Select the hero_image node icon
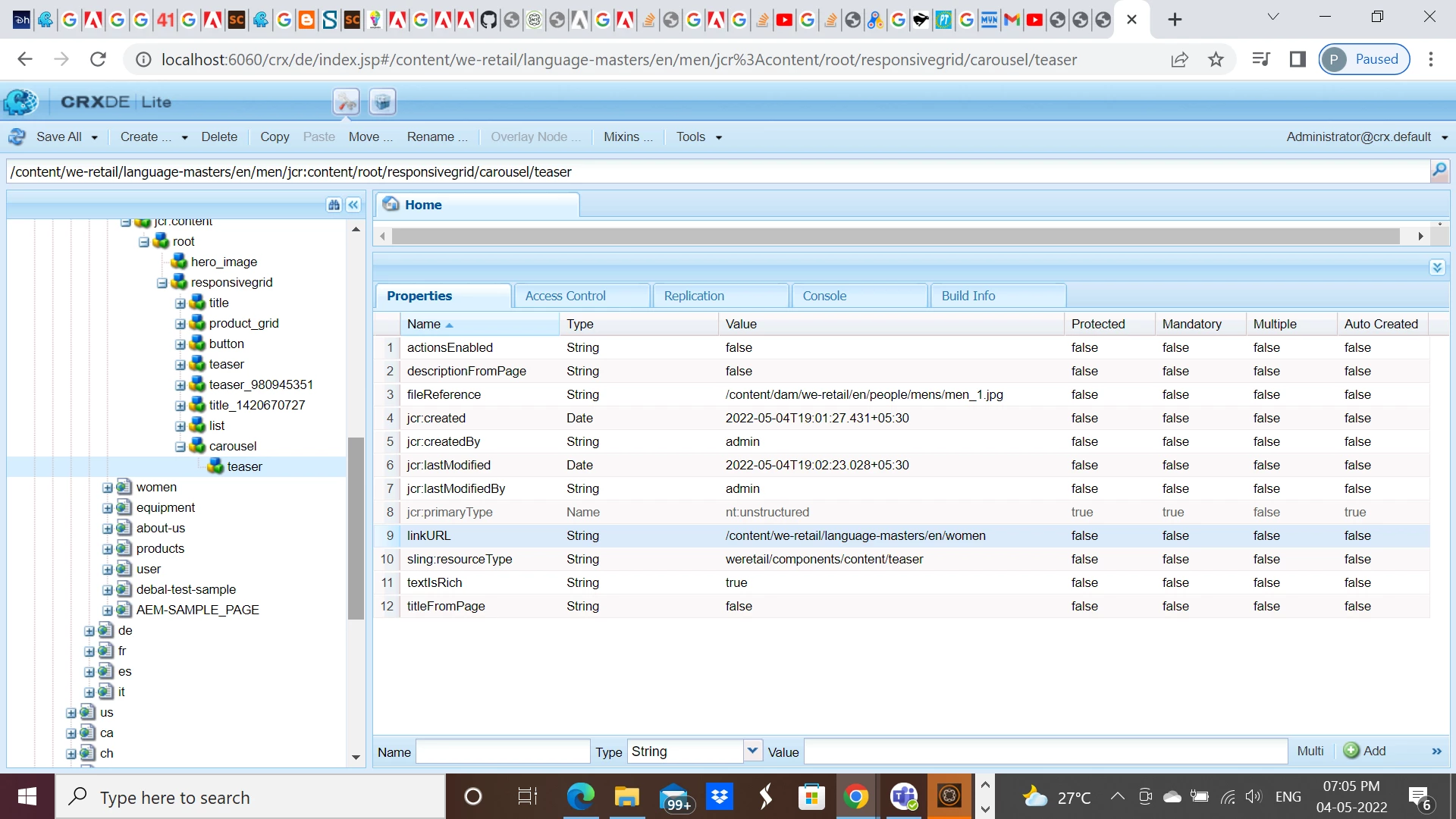Screen dimensions: 1456x819 [180, 262]
